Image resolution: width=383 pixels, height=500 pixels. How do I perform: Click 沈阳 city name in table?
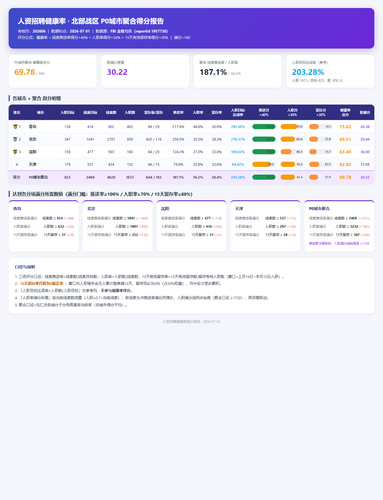(32, 152)
